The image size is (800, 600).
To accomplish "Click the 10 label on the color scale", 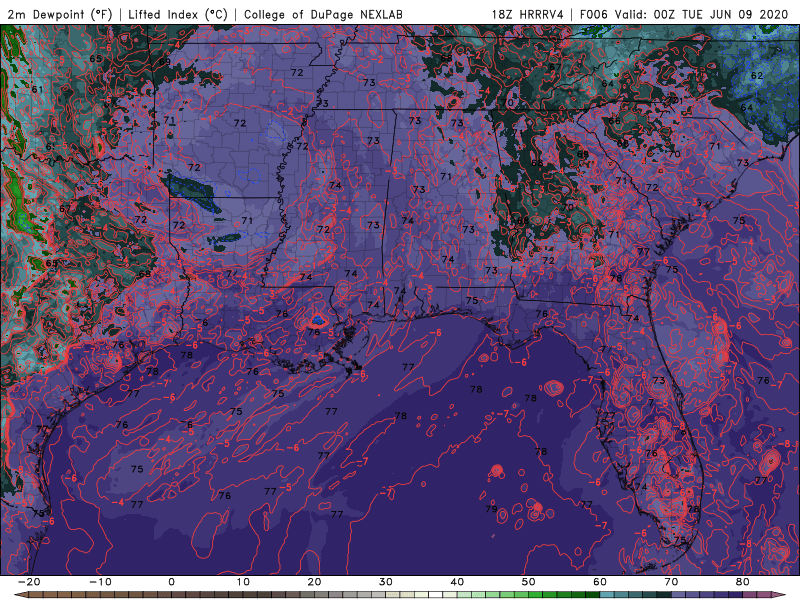I will pyautogui.click(x=243, y=582).
